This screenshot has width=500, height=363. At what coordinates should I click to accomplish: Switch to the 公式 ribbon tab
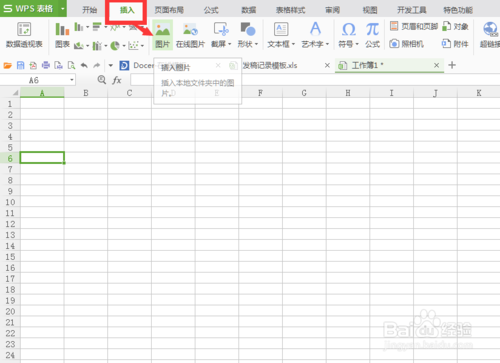[x=211, y=10]
